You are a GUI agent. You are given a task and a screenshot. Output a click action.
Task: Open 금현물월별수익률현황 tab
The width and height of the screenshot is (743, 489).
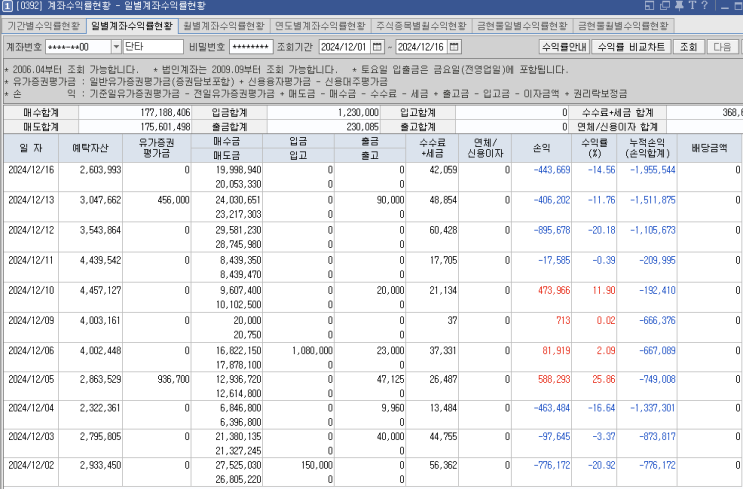(623, 26)
